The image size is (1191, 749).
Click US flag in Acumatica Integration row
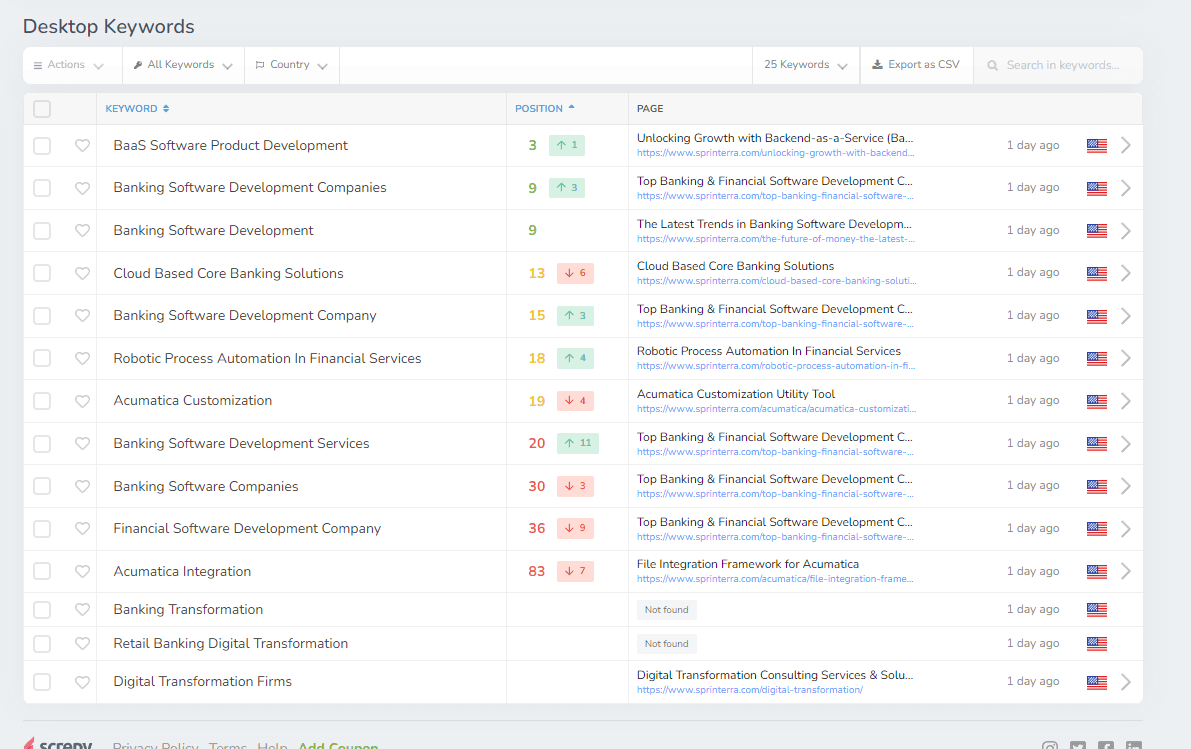point(1096,571)
